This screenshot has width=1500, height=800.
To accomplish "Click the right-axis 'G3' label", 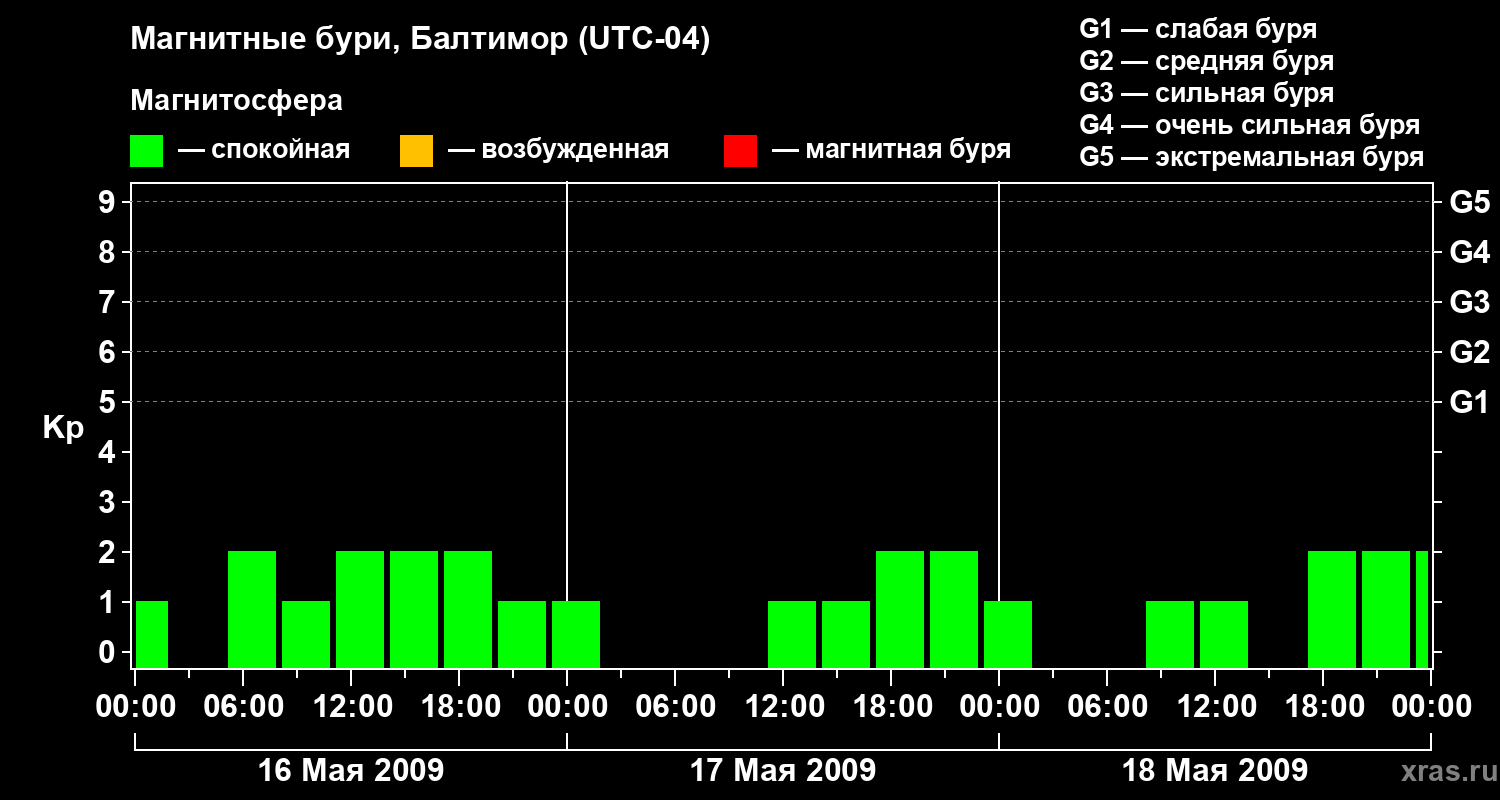I will pos(1470,302).
